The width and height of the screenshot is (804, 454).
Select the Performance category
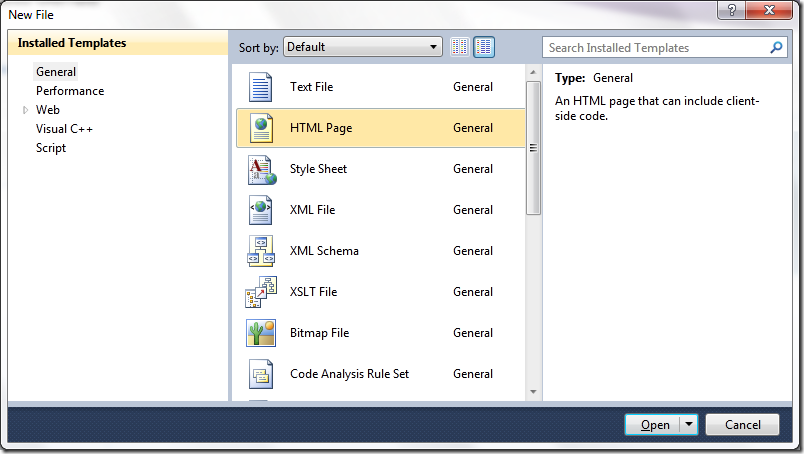[x=70, y=91]
